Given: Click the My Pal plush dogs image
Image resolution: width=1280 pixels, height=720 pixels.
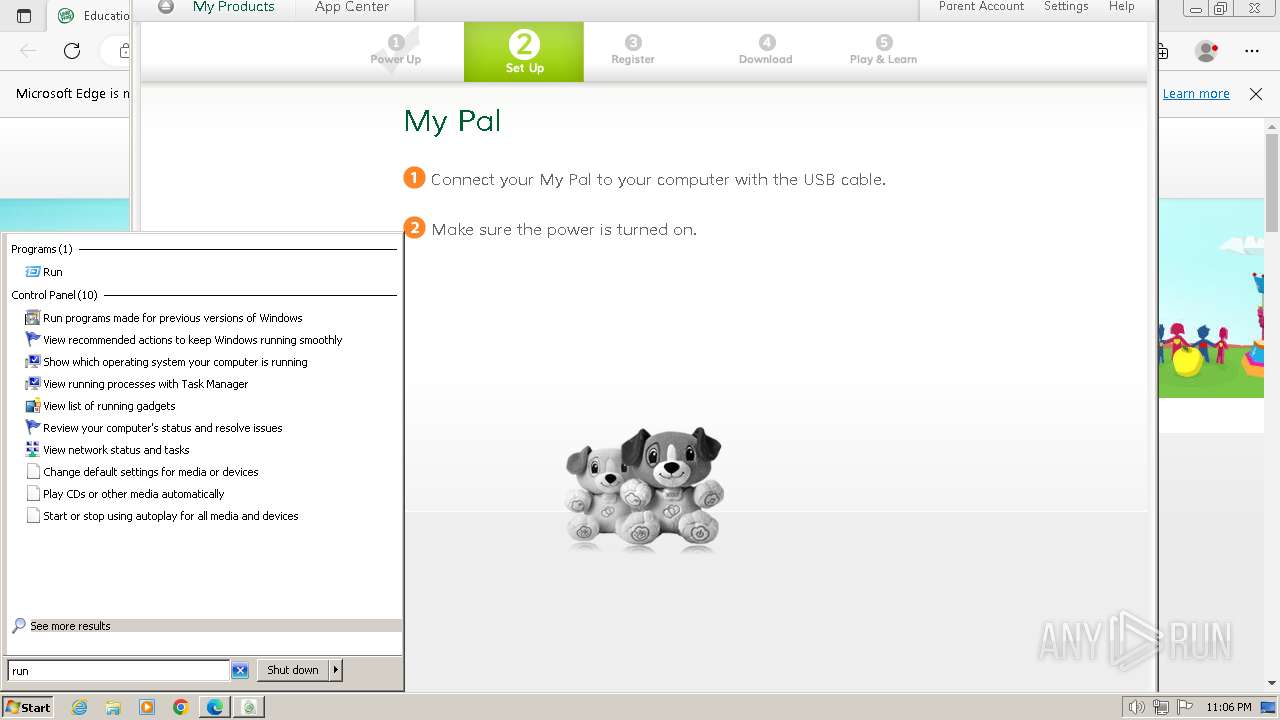Looking at the screenshot, I should pos(643,488).
